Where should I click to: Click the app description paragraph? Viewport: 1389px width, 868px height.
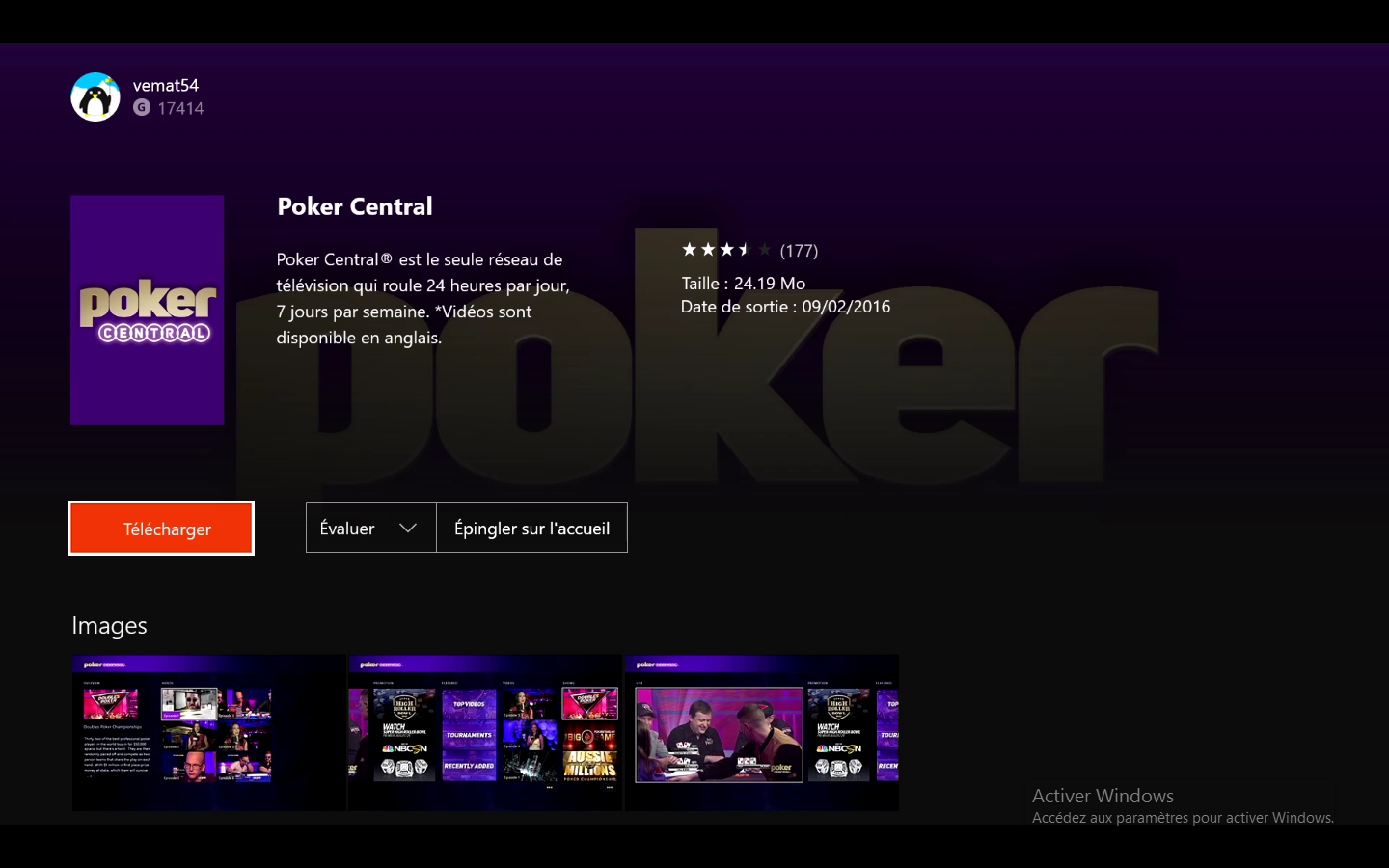[423, 298]
